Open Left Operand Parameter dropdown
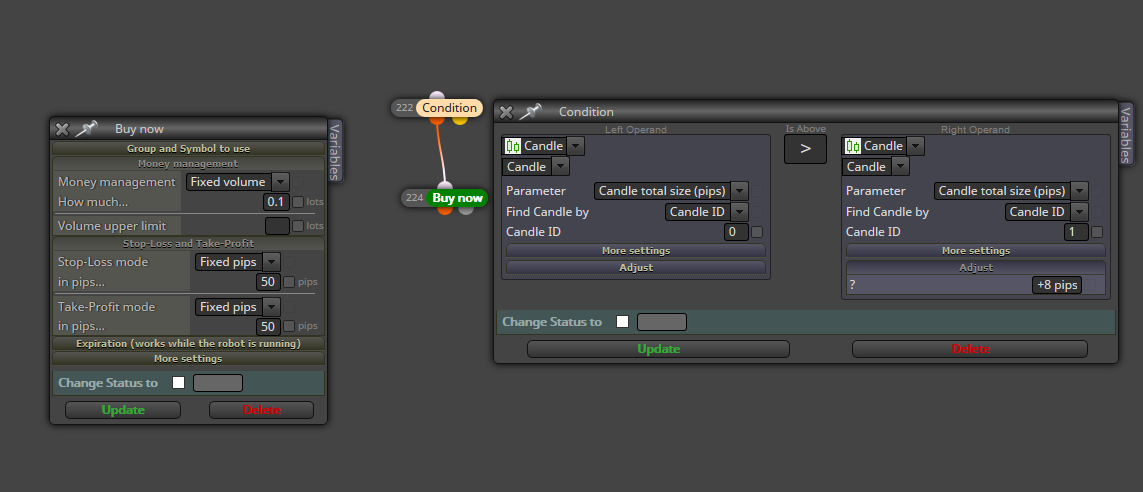Image resolution: width=1143 pixels, height=492 pixels. [671, 191]
